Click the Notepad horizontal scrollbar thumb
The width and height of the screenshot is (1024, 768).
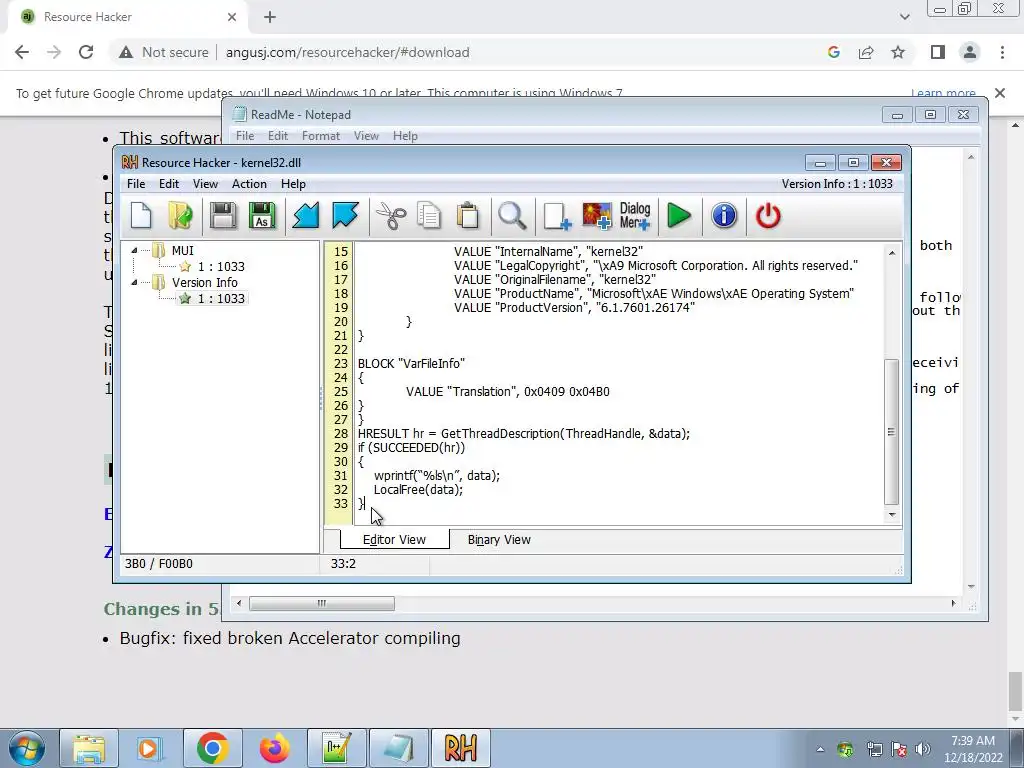click(x=321, y=603)
